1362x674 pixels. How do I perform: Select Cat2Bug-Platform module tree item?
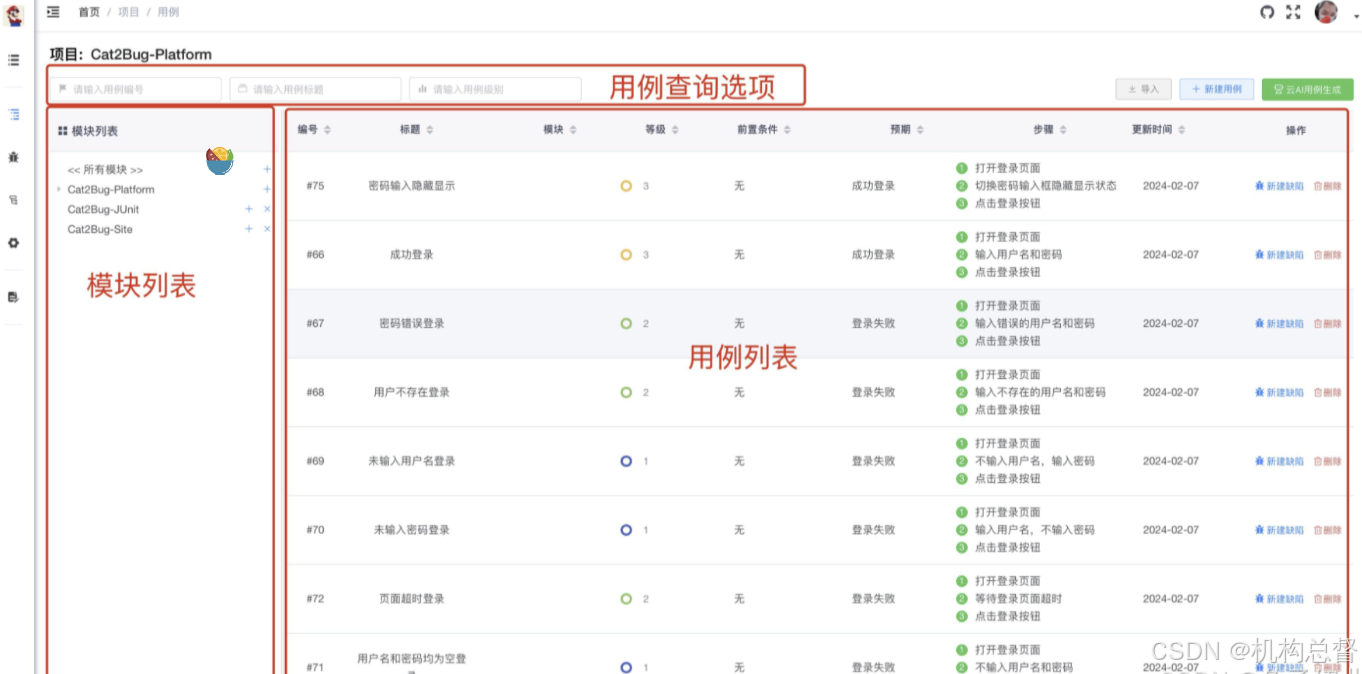pyautogui.click(x=111, y=189)
